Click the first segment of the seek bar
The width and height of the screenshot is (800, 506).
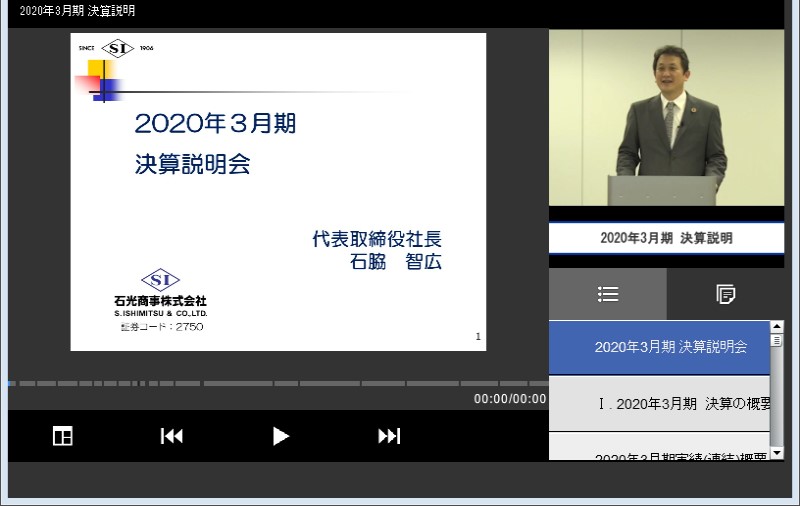12,383
